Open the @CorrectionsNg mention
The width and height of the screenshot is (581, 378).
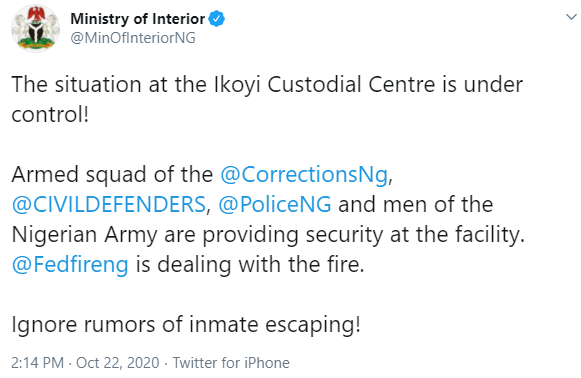[304, 175]
